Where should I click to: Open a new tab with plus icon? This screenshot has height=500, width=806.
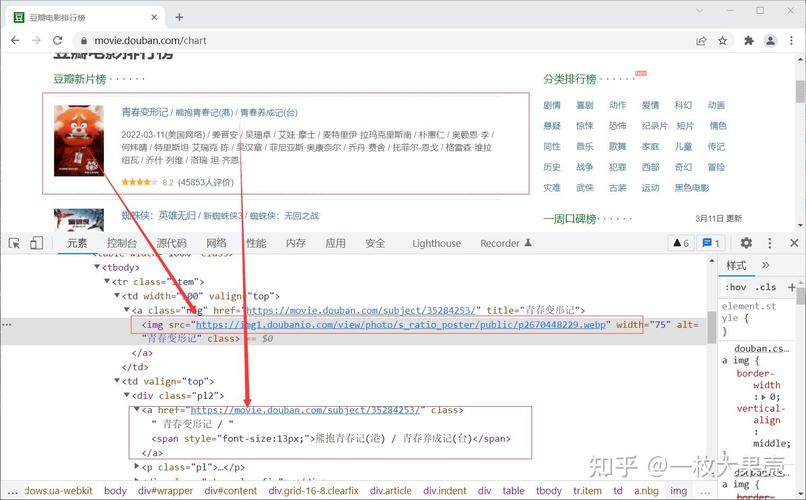click(179, 17)
